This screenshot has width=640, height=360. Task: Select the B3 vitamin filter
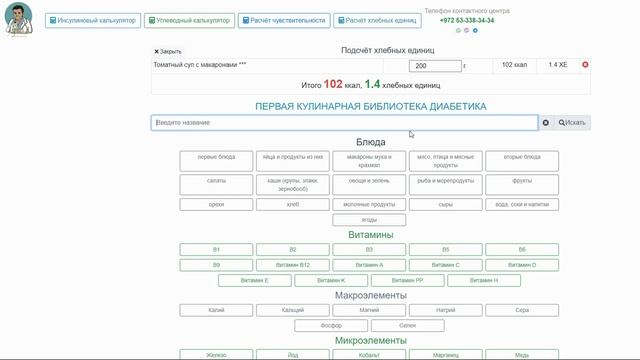369,249
